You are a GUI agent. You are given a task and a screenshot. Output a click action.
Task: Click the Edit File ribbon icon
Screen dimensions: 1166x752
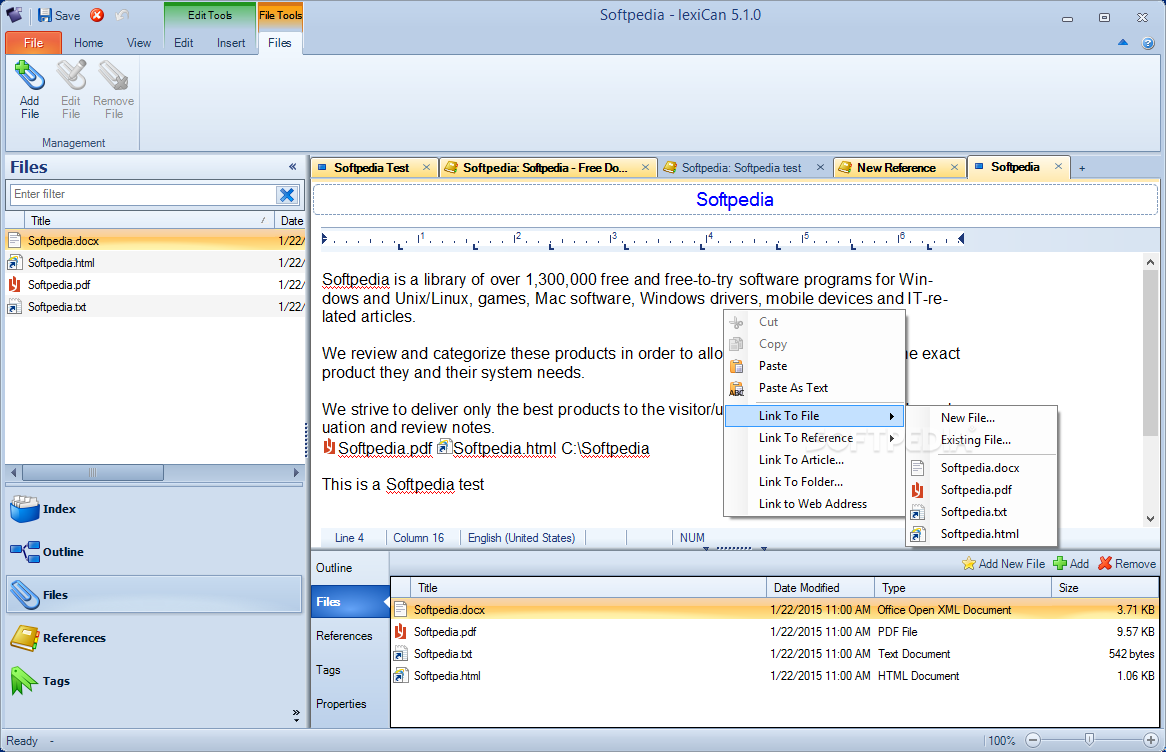click(71, 76)
